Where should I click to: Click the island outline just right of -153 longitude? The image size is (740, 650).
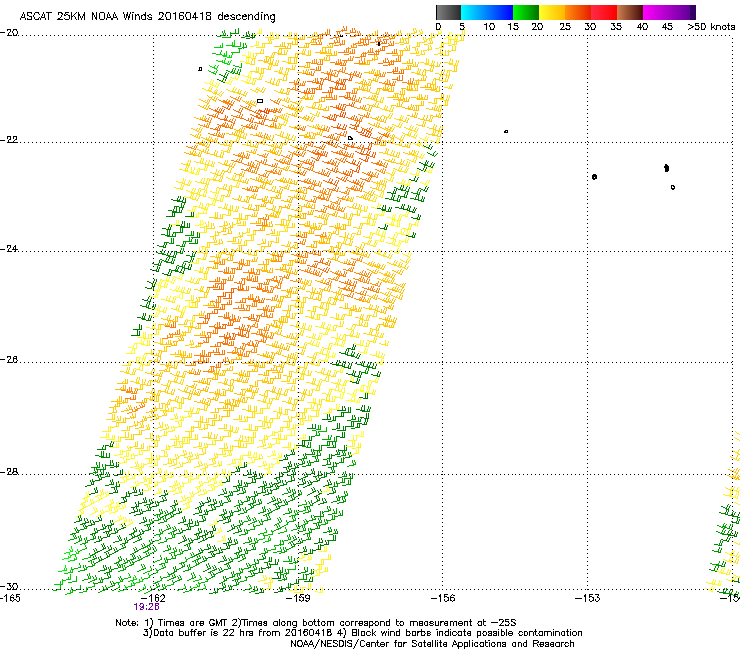tap(594, 177)
